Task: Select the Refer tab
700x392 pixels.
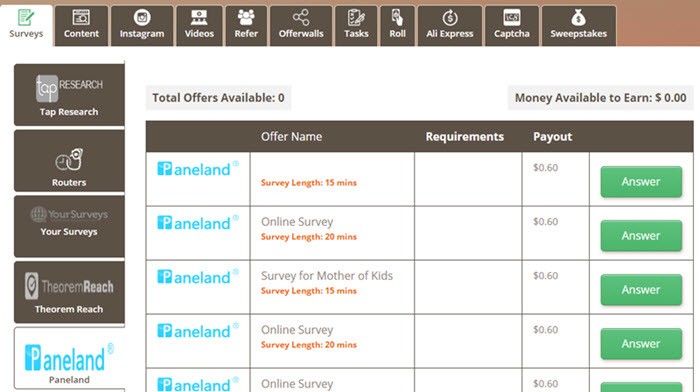Action: pyautogui.click(x=246, y=26)
